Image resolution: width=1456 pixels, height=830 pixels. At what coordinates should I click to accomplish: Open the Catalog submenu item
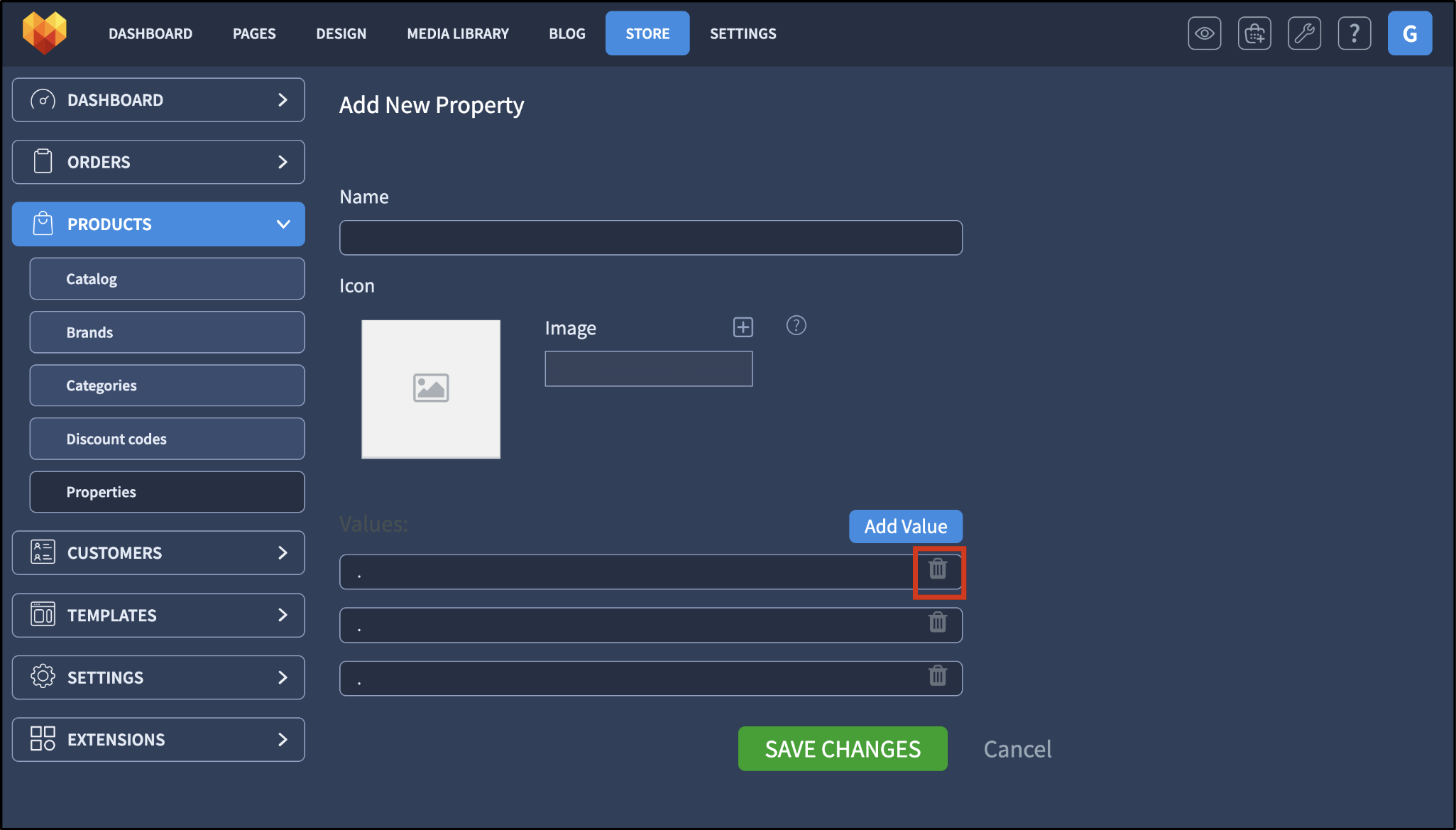(167, 279)
